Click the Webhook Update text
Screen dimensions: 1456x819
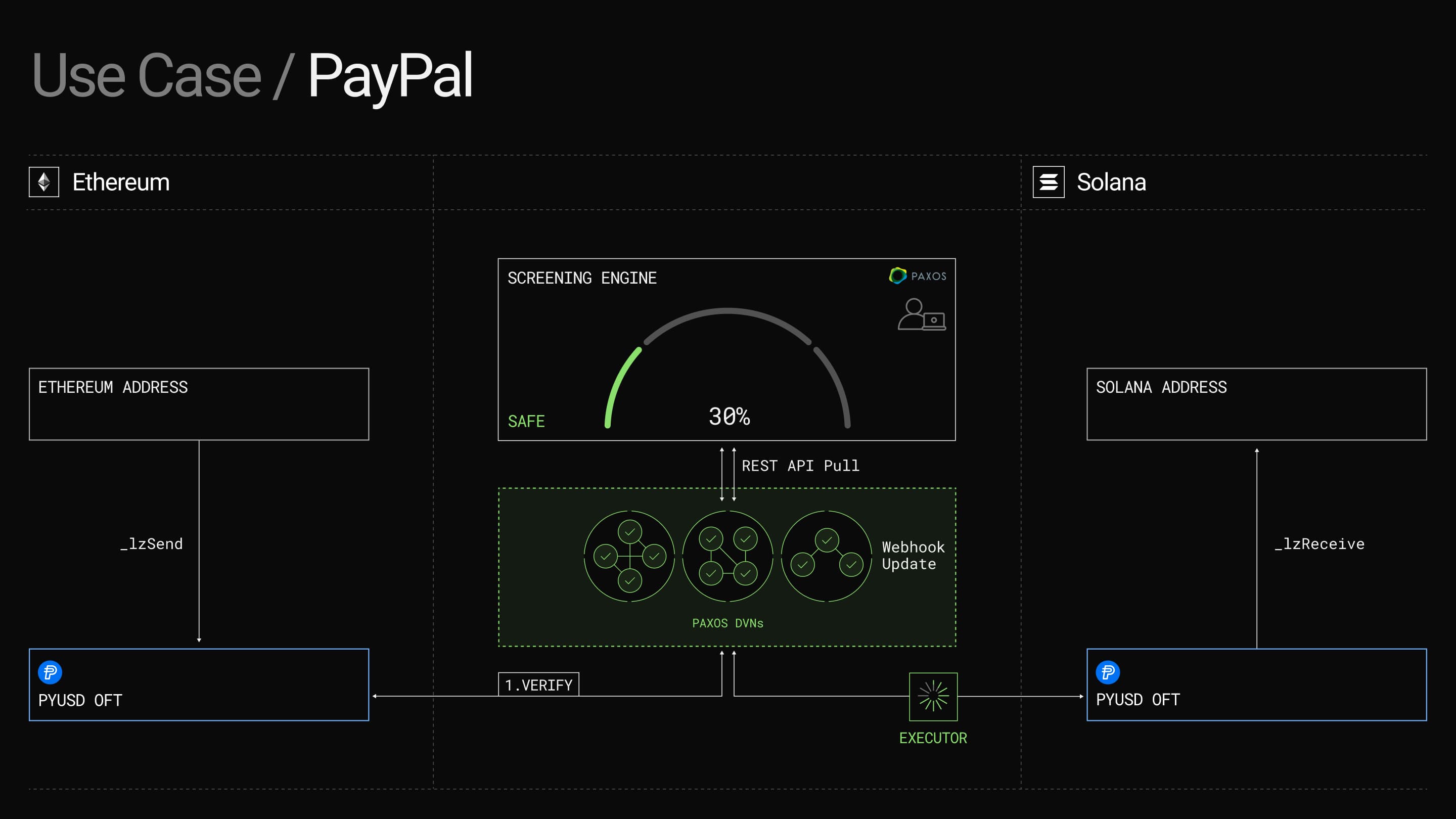(913, 556)
